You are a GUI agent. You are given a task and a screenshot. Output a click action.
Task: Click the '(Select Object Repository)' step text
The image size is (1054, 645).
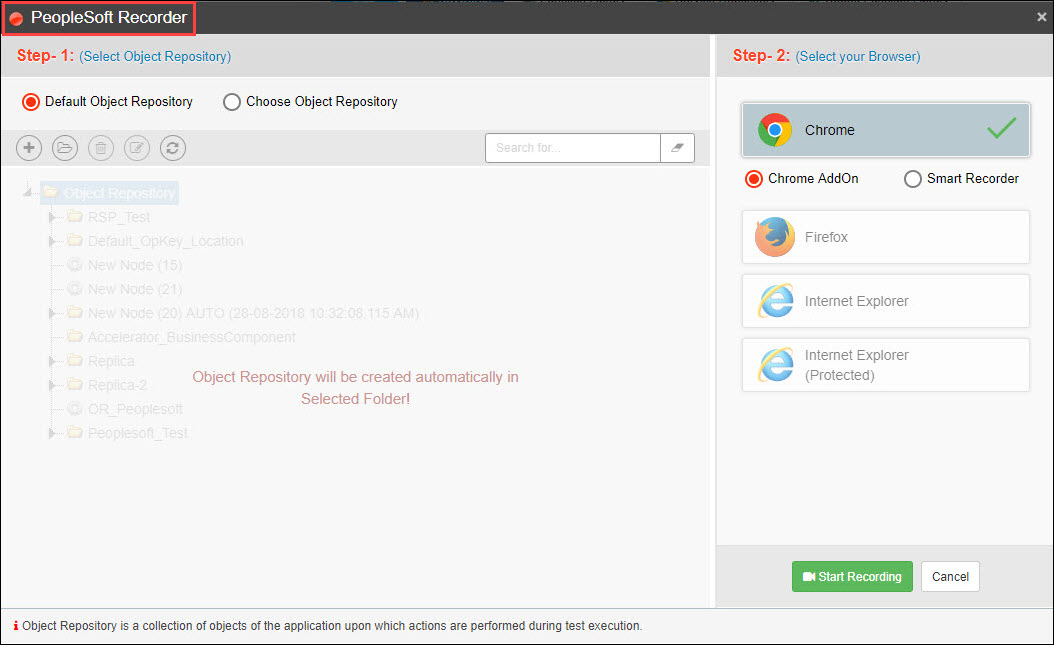click(155, 56)
